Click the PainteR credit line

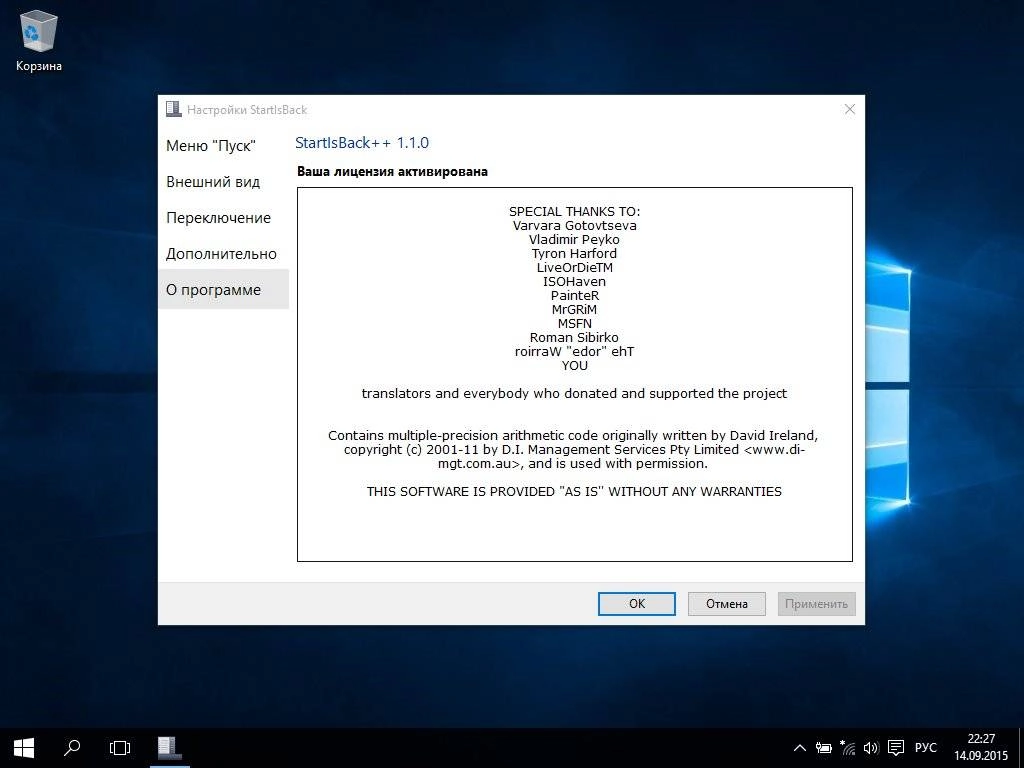[x=575, y=295]
